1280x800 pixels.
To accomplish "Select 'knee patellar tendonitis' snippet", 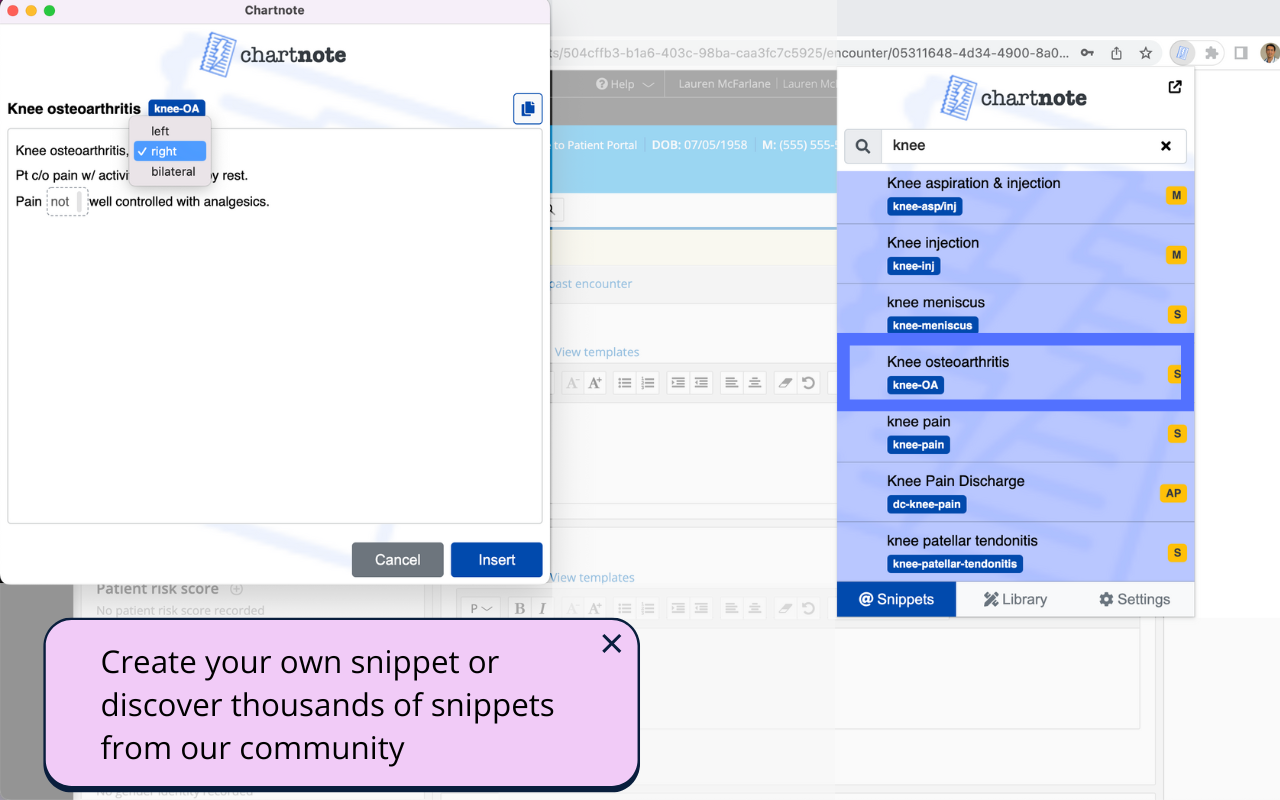I will [x=1015, y=552].
